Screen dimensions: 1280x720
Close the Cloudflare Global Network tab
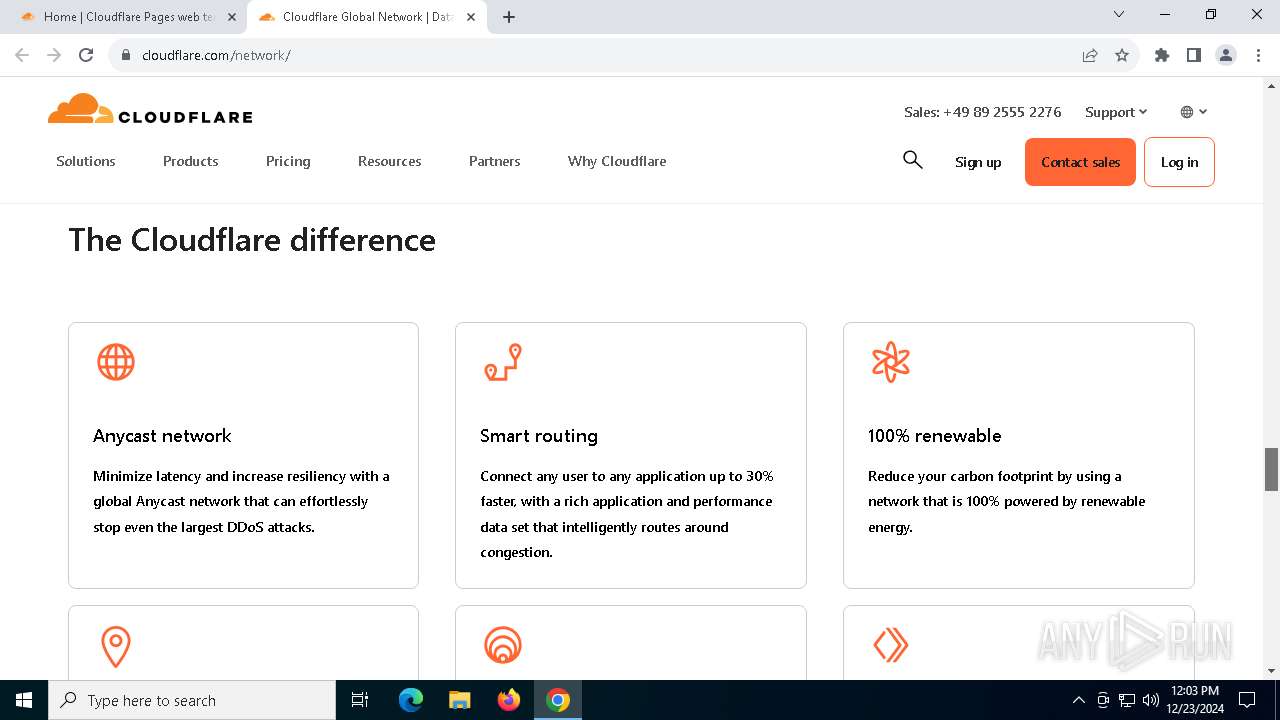(471, 17)
